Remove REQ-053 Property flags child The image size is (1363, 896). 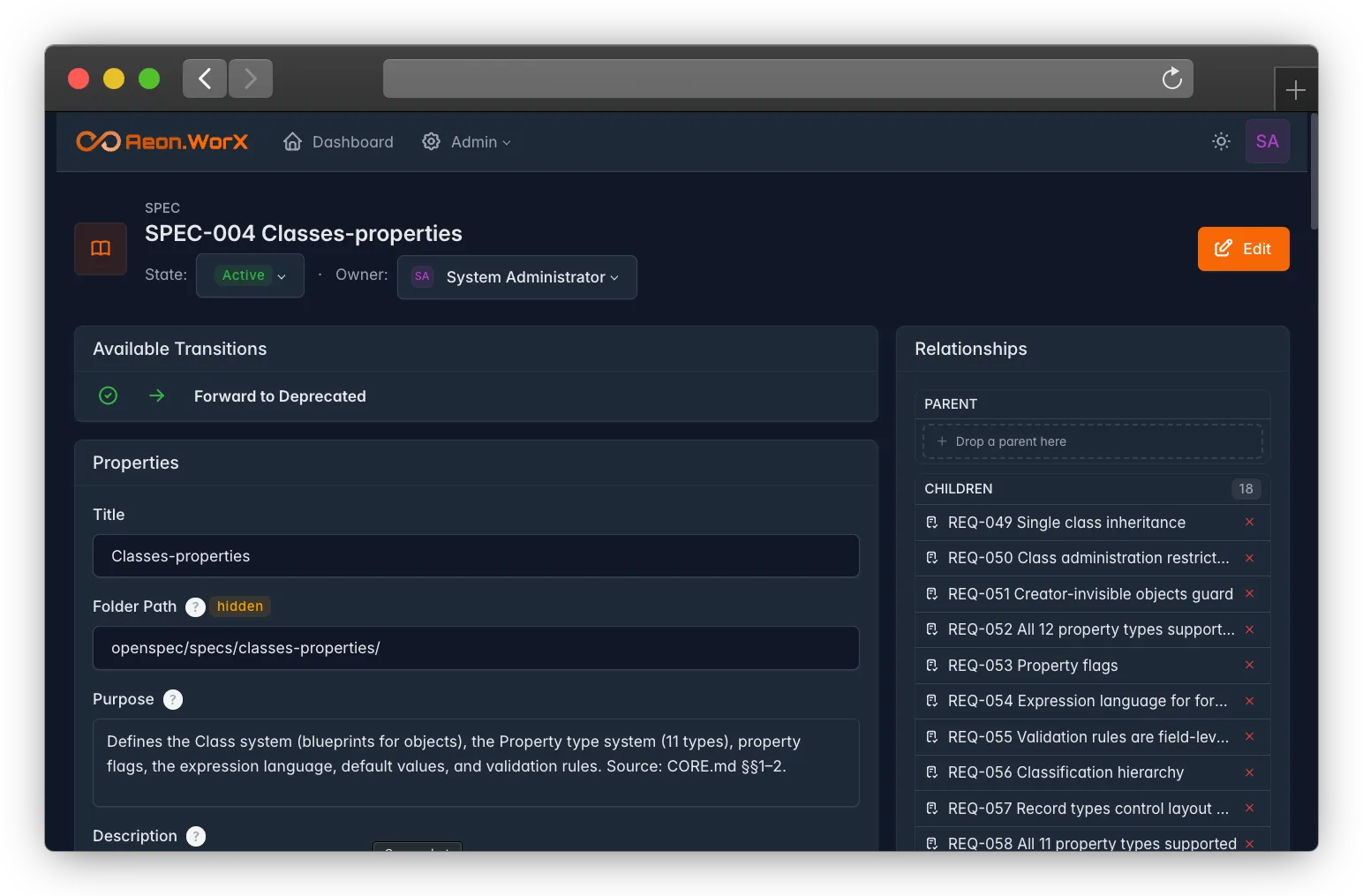(x=1249, y=666)
